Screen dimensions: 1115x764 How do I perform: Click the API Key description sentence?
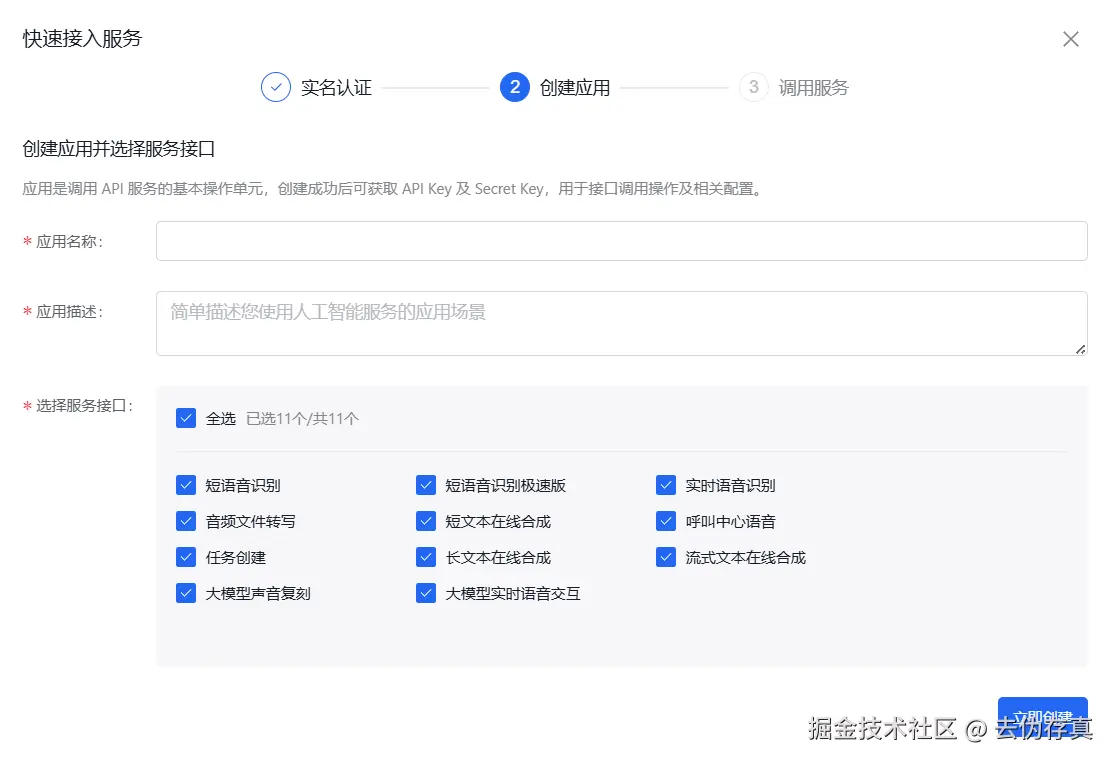394,189
